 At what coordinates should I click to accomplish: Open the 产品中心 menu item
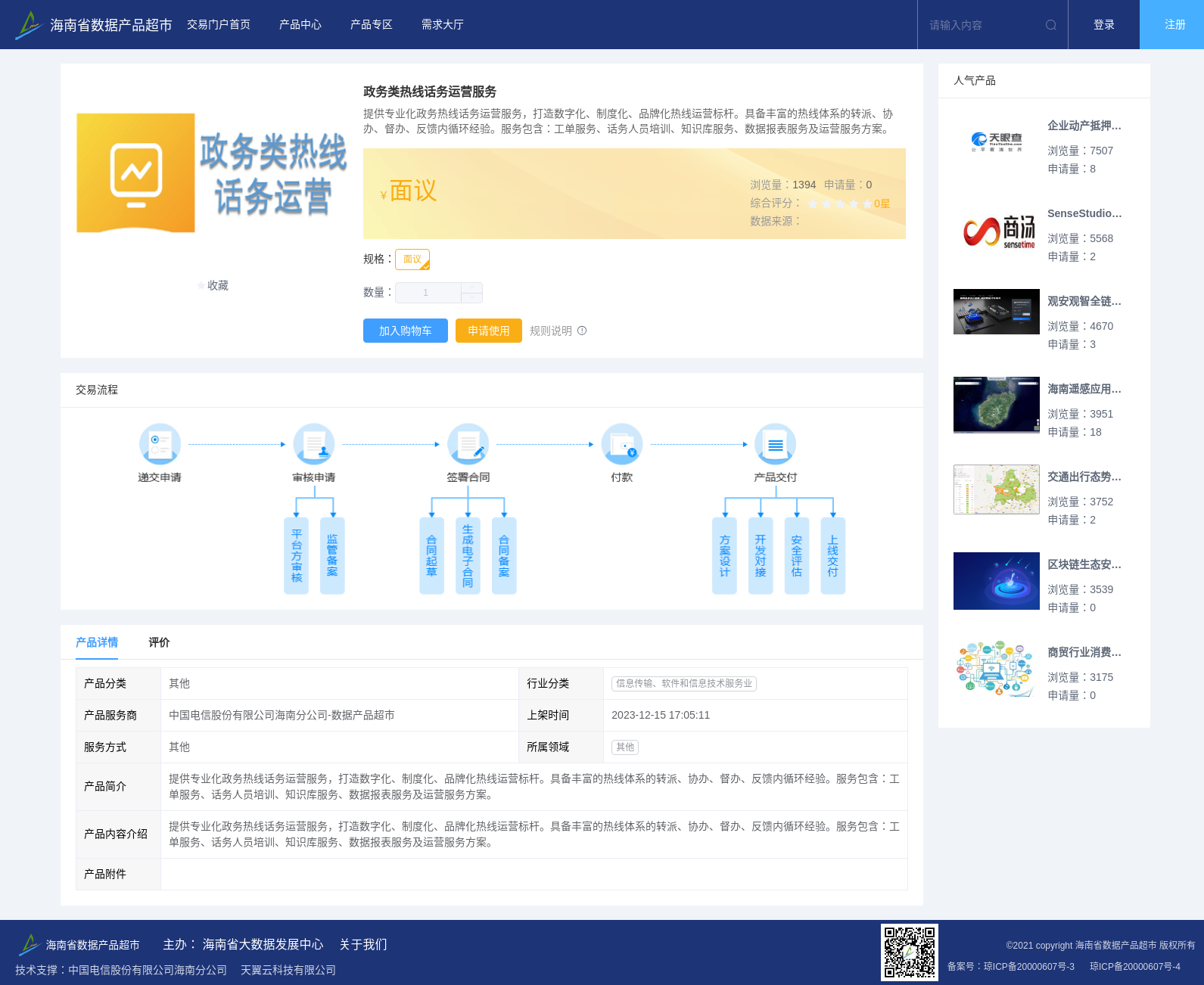pyautogui.click(x=300, y=25)
